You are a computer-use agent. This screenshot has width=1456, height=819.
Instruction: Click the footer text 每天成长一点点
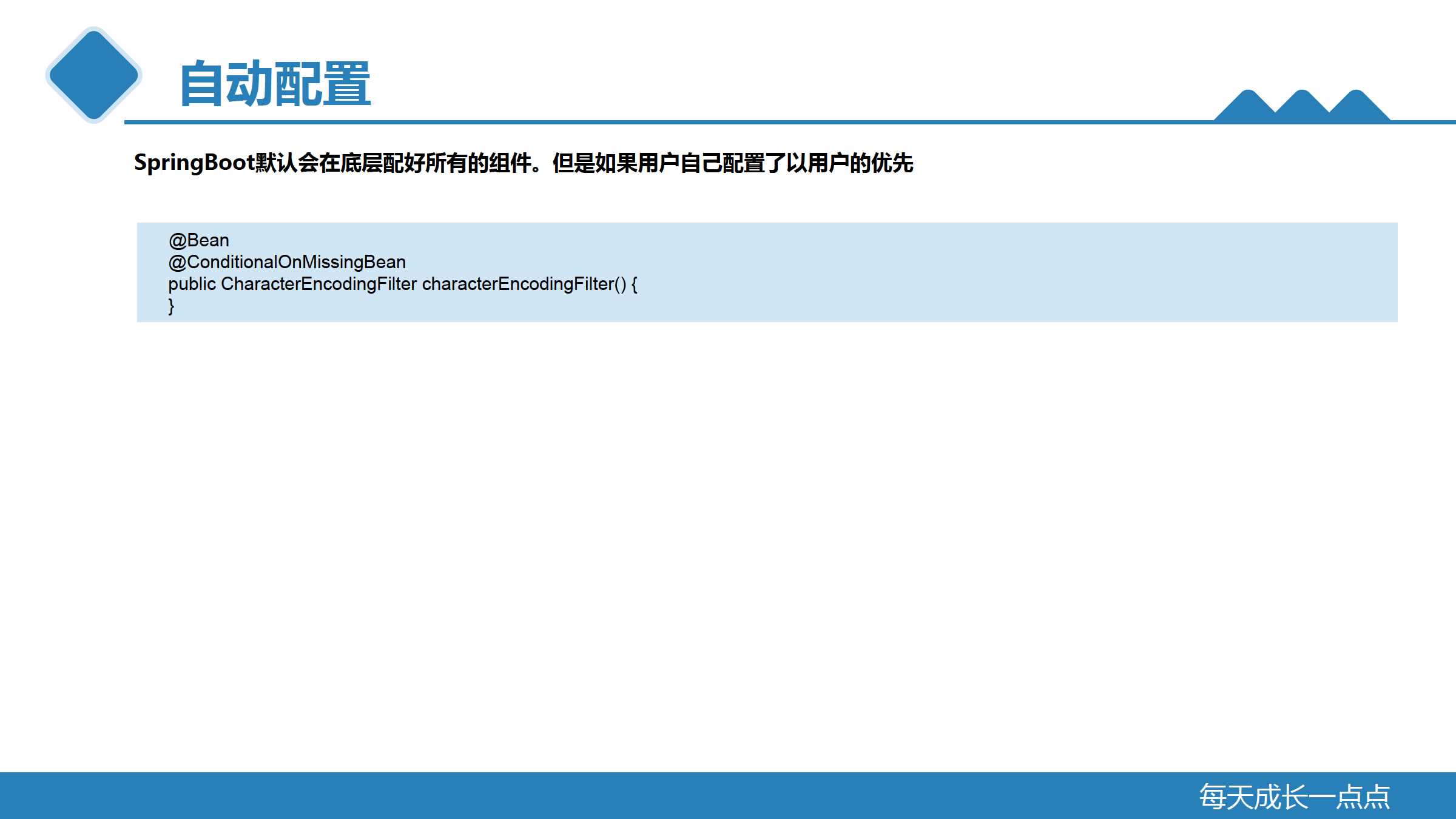click(x=1295, y=797)
